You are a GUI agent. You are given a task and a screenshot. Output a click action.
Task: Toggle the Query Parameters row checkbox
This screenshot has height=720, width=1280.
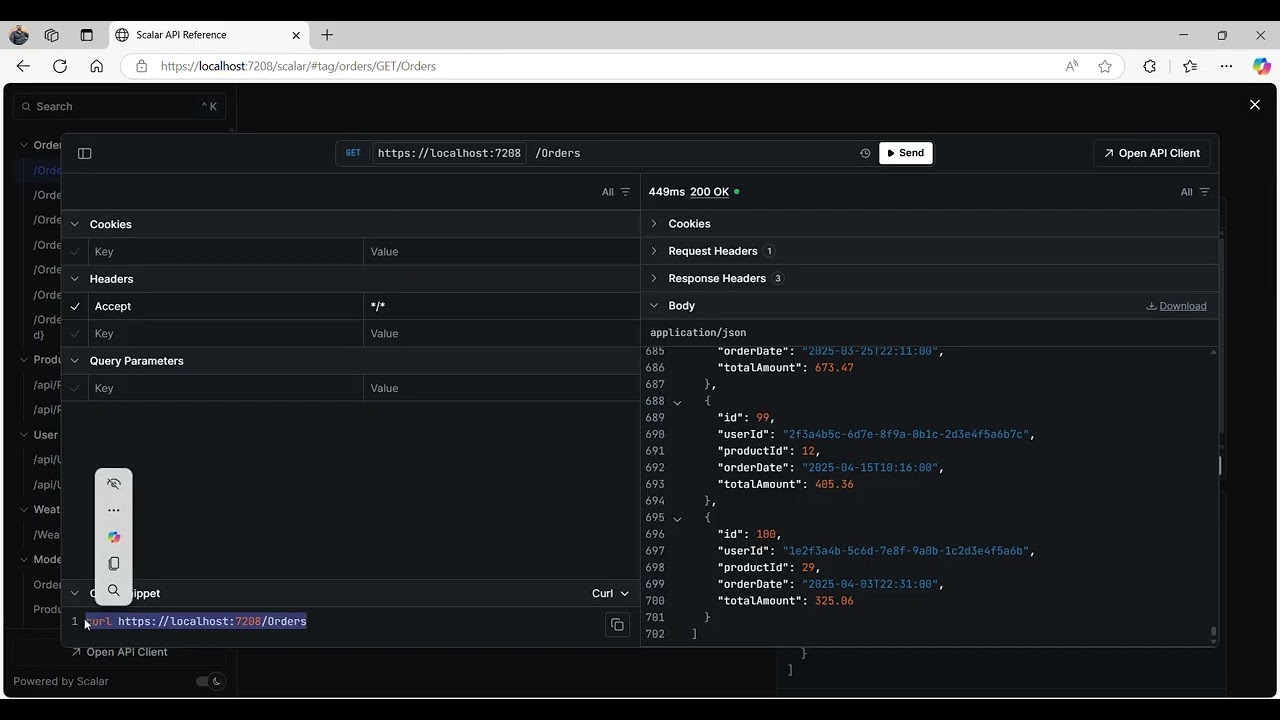pos(75,388)
